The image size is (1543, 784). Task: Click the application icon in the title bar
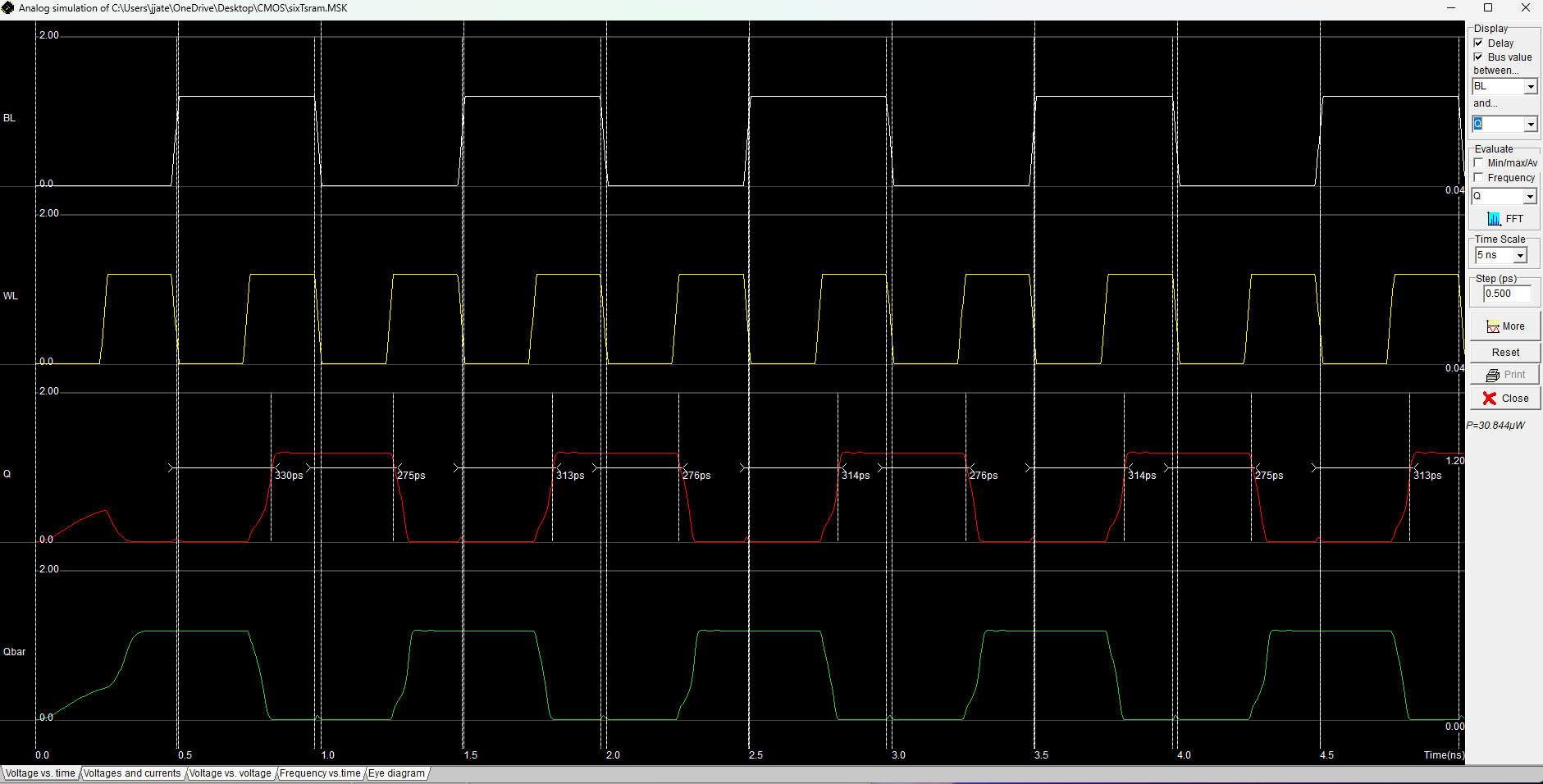pyautogui.click(x=8, y=8)
